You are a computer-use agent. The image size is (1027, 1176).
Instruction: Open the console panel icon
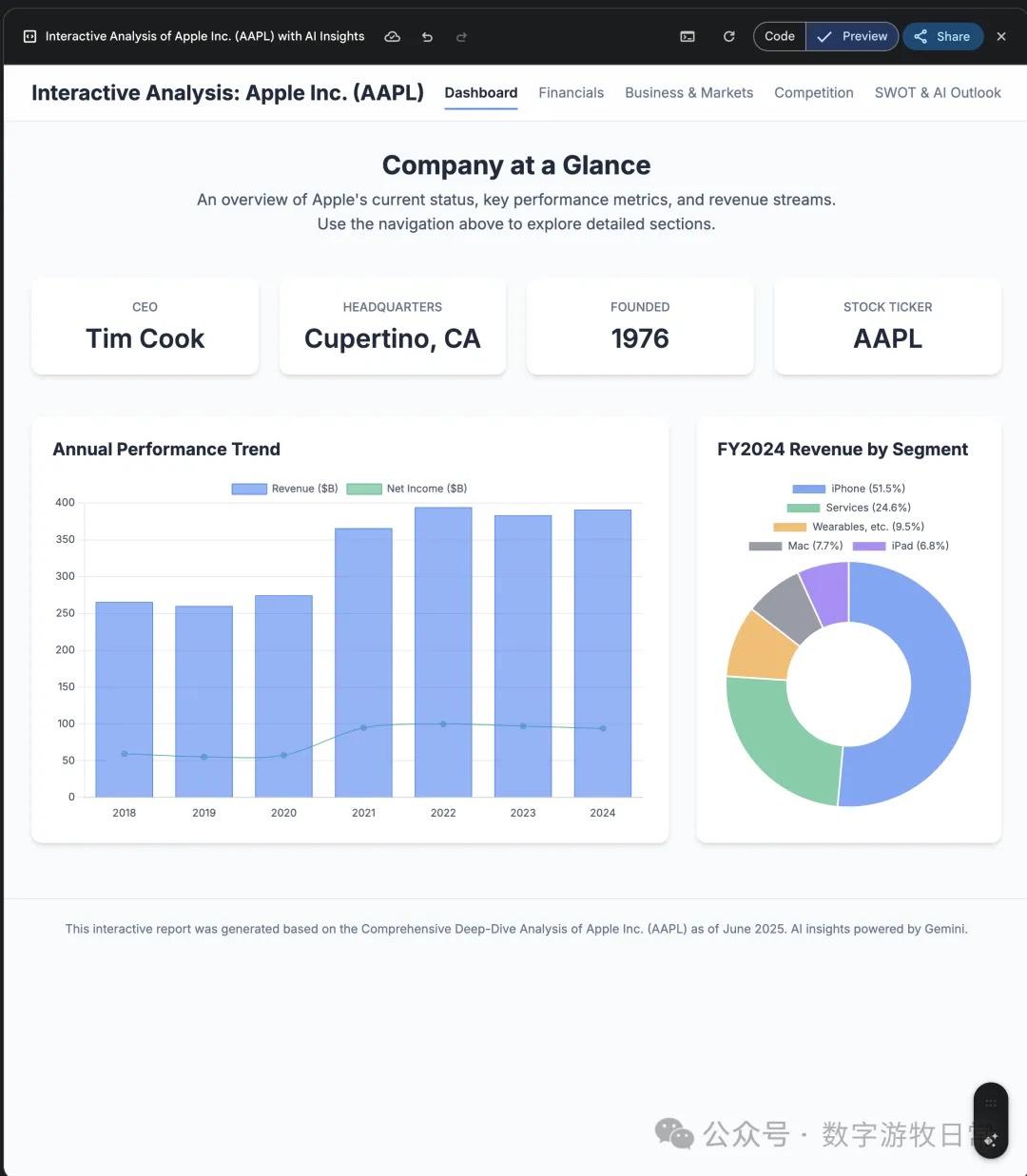pyautogui.click(x=688, y=36)
